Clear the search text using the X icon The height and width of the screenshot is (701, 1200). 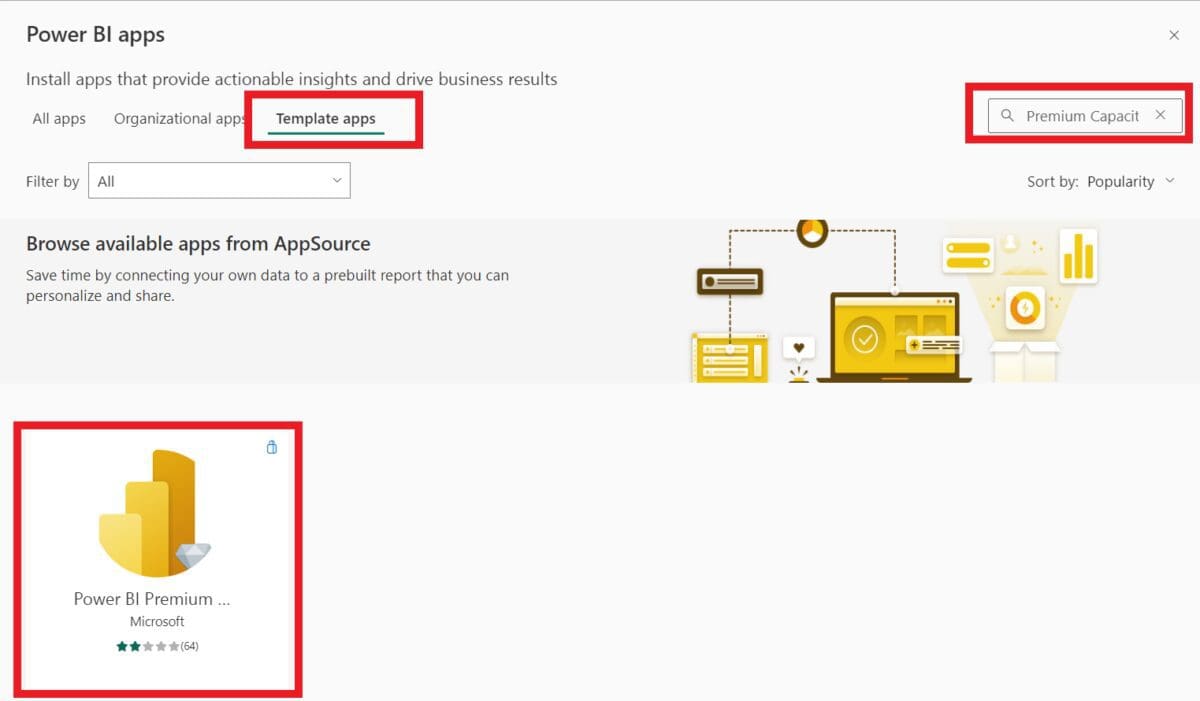point(1160,115)
